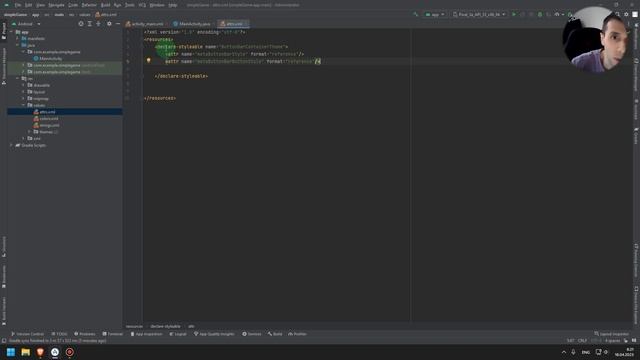Open Brave browser from taskbar
640x360 pixels.
click(40, 352)
